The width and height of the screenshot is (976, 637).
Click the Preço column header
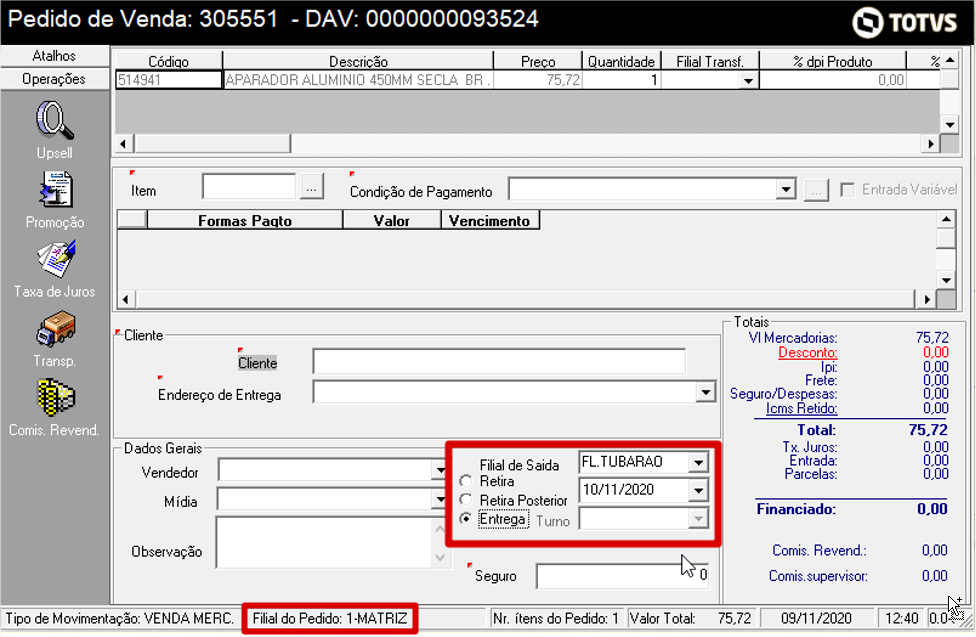[x=538, y=62]
